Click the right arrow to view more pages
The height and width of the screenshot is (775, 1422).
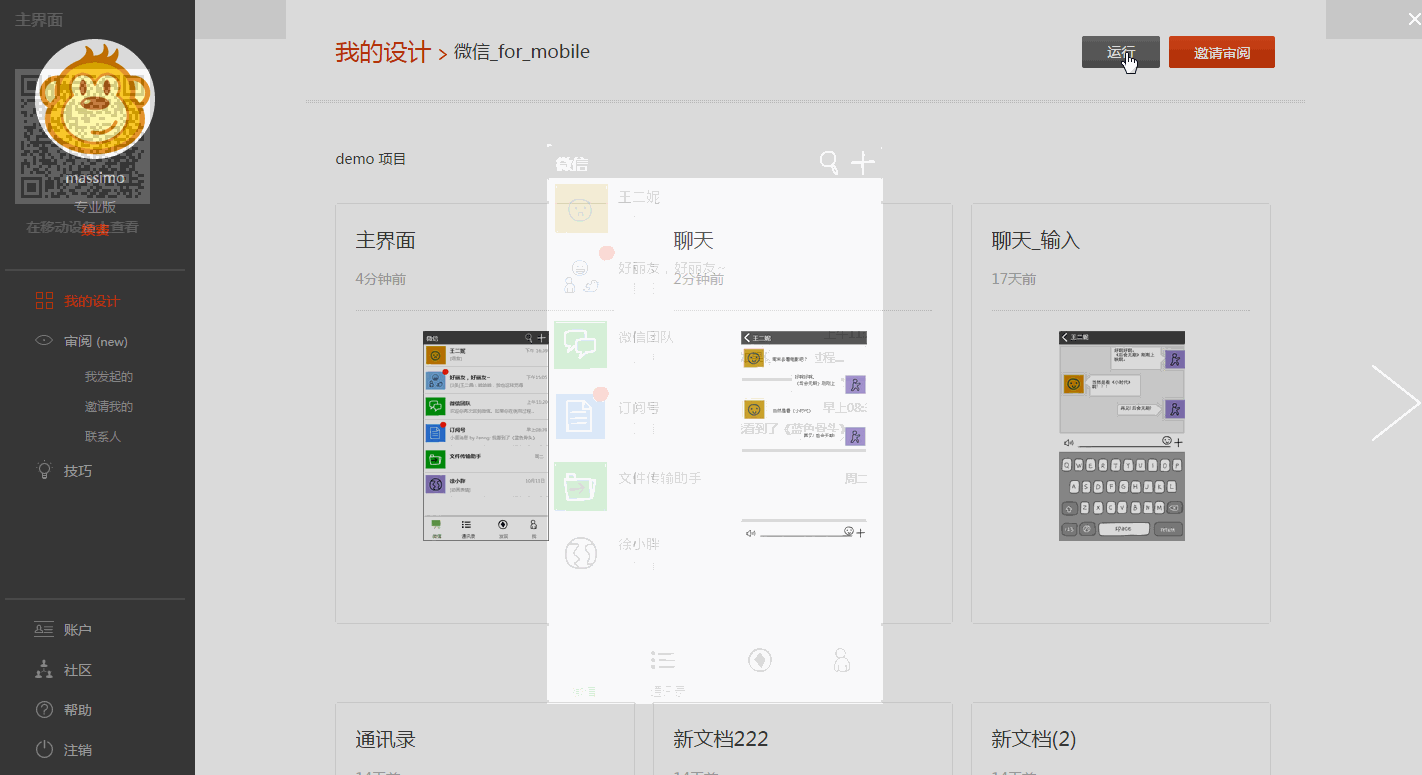click(1396, 402)
